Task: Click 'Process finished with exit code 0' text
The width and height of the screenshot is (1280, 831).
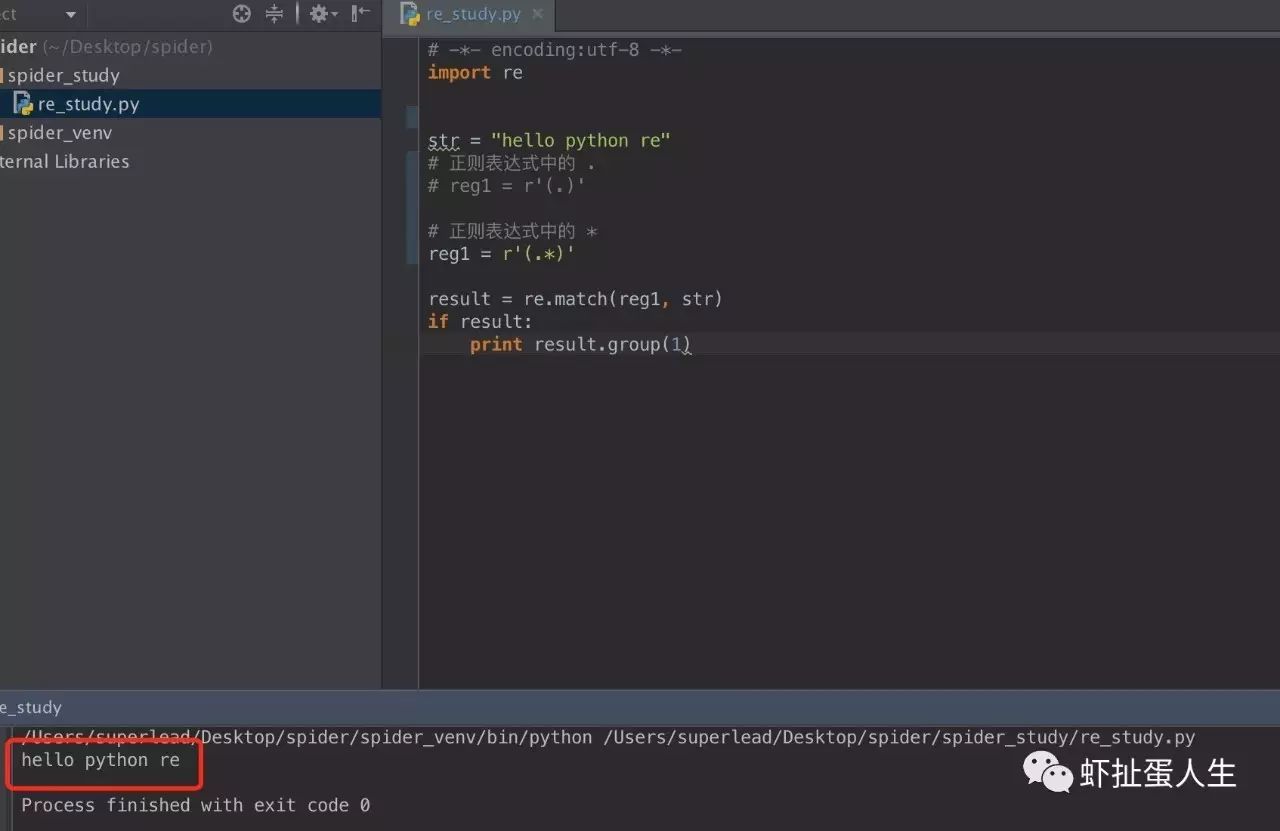Action: coord(195,805)
